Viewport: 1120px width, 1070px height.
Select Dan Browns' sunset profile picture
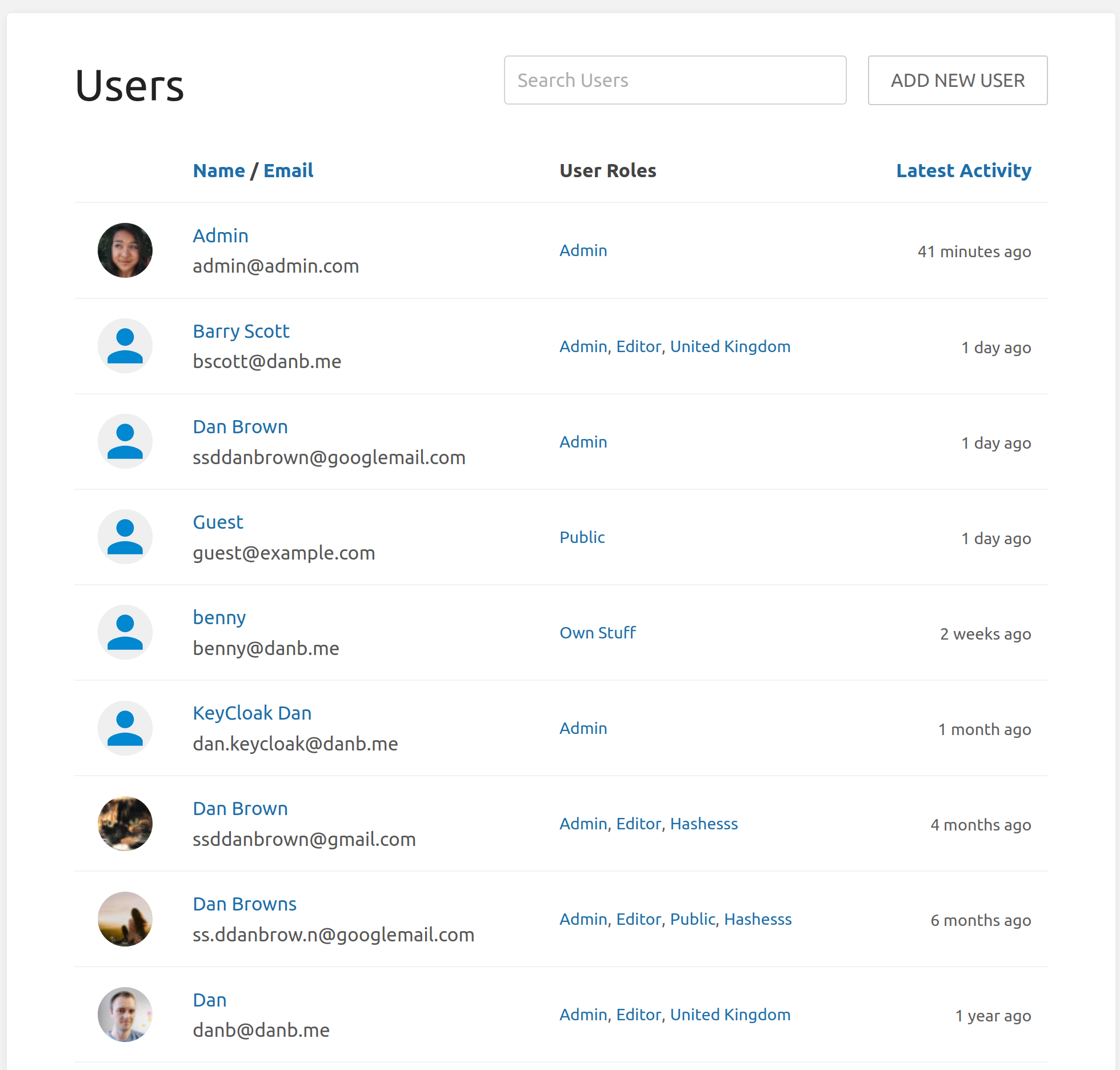125,919
